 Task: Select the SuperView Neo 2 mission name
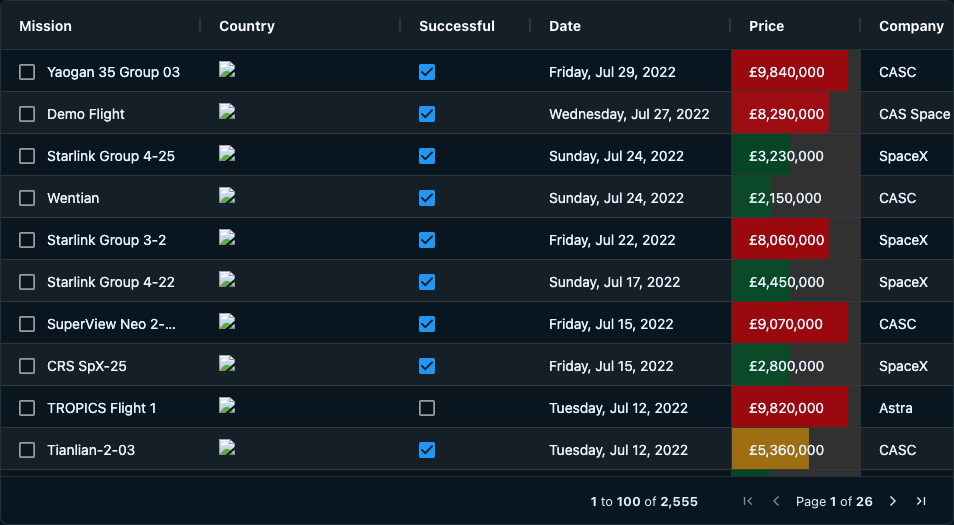[111, 324]
